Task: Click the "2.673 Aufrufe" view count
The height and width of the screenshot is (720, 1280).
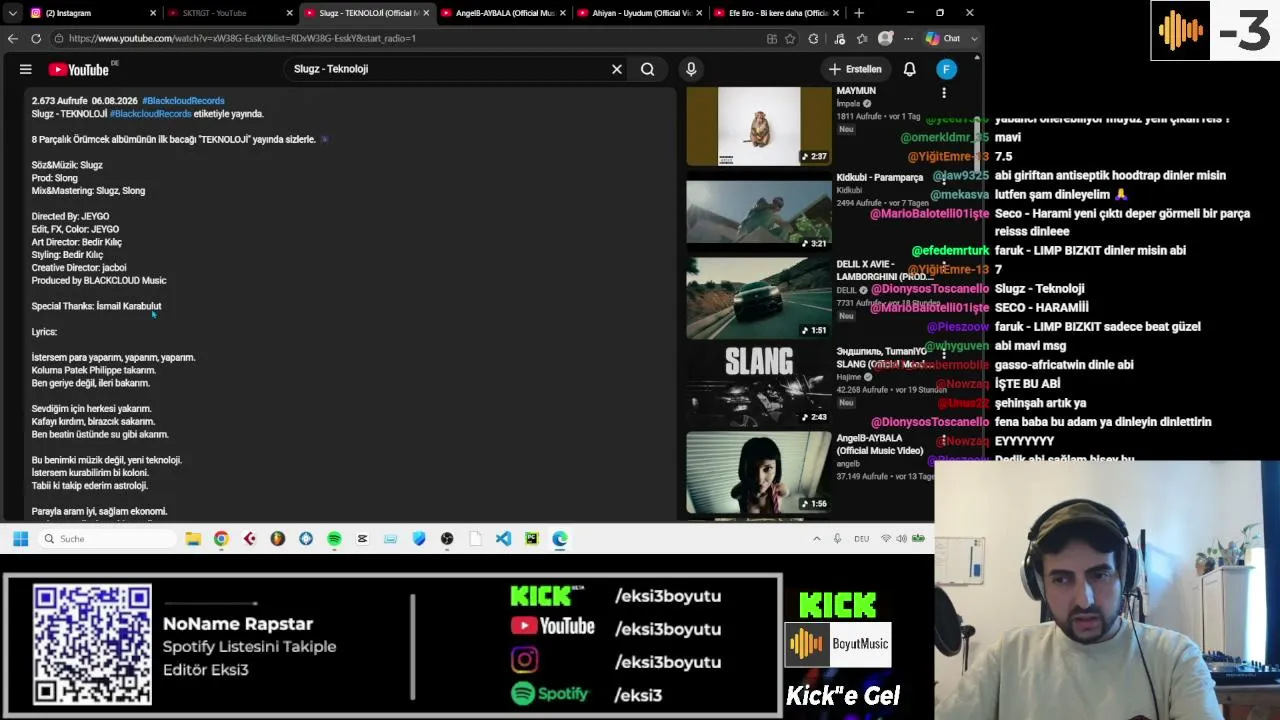Action: point(59,101)
